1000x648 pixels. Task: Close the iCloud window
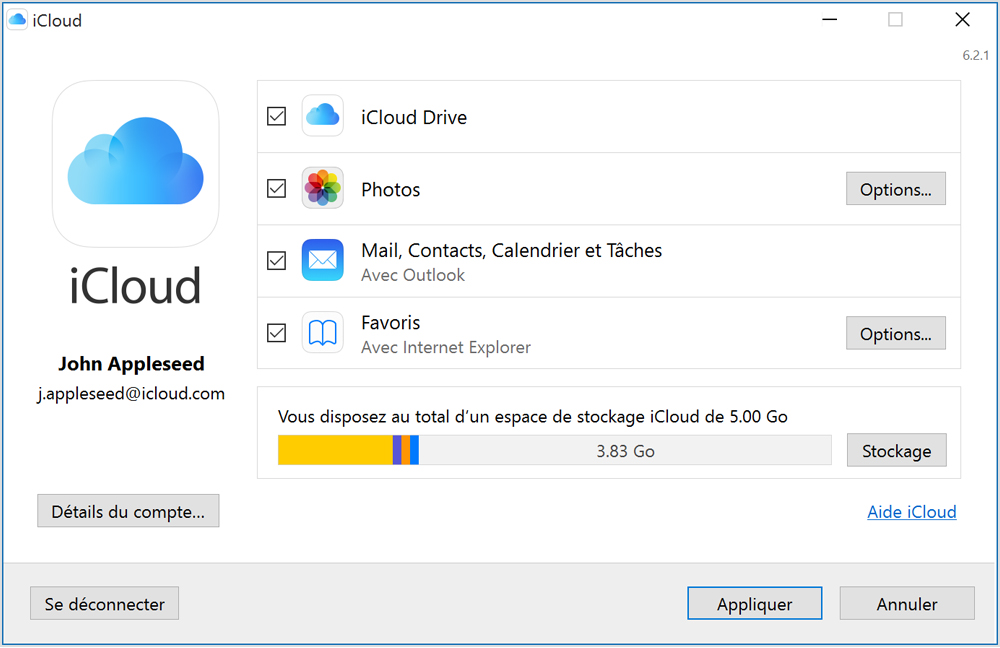pyautogui.click(x=962, y=20)
